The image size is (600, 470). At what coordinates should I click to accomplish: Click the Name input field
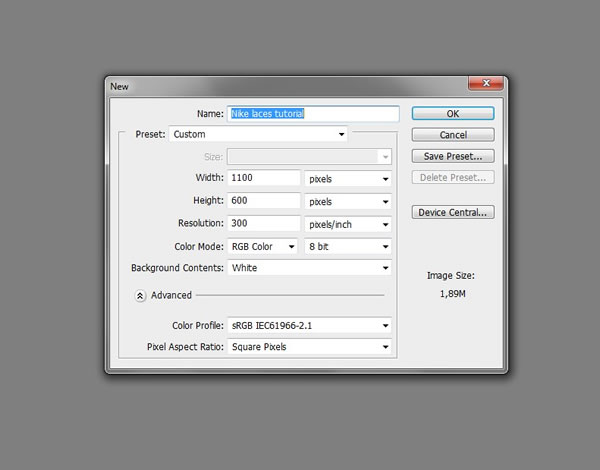click(313, 114)
